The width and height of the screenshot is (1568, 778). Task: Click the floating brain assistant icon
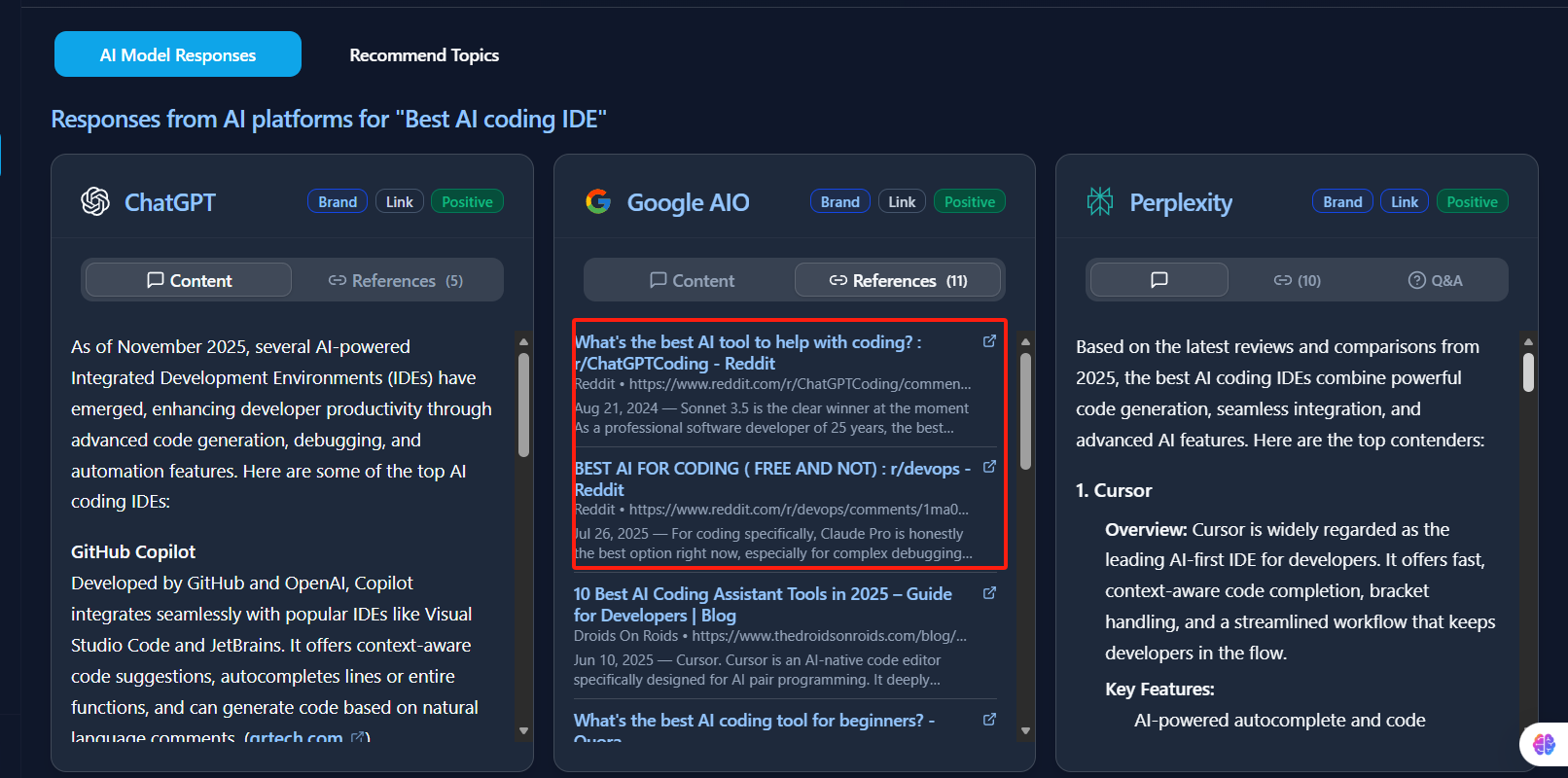1544,744
